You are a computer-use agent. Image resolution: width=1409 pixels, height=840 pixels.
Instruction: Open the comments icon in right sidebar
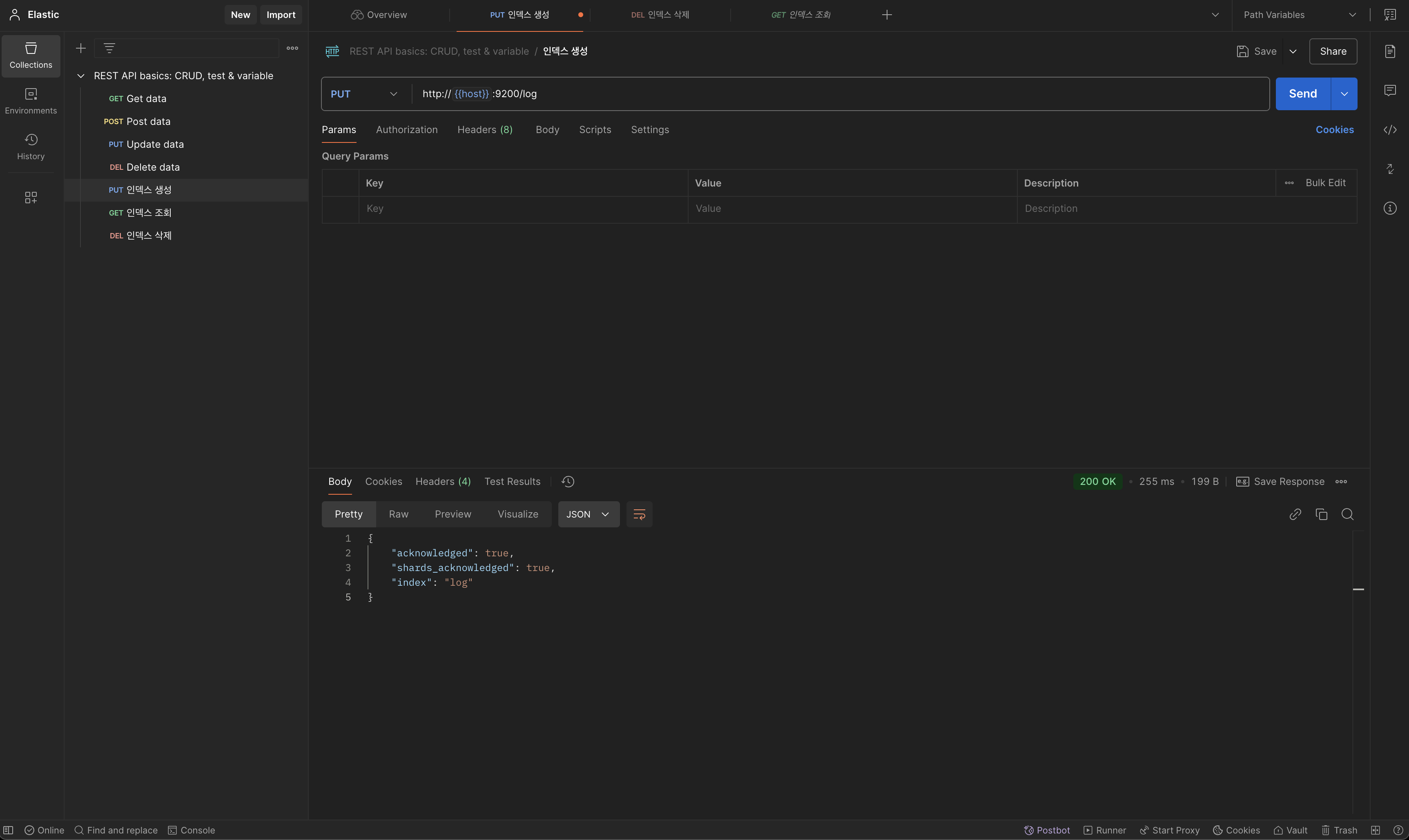pyautogui.click(x=1390, y=91)
